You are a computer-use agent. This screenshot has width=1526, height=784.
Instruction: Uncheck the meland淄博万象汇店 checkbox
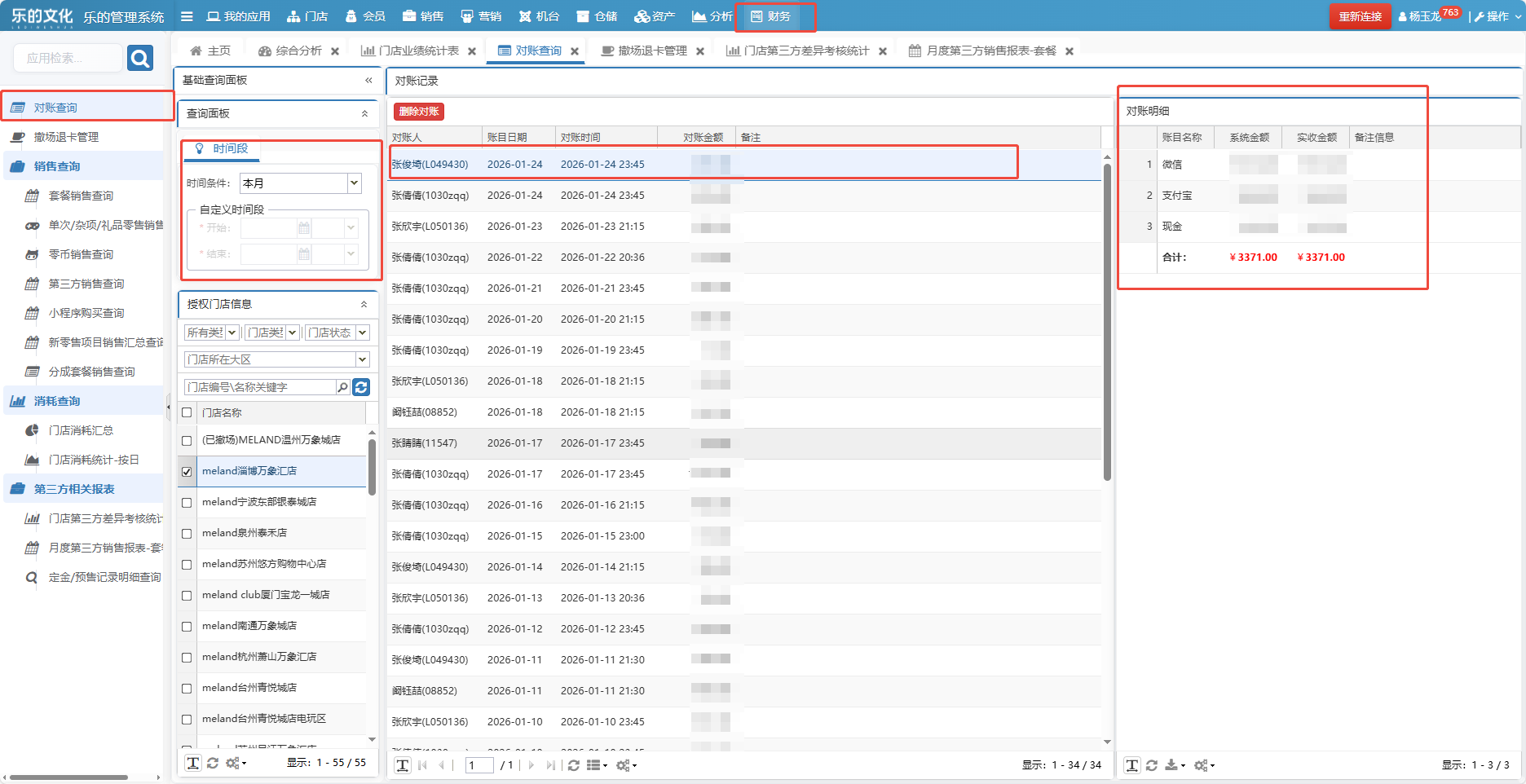pyautogui.click(x=187, y=471)
